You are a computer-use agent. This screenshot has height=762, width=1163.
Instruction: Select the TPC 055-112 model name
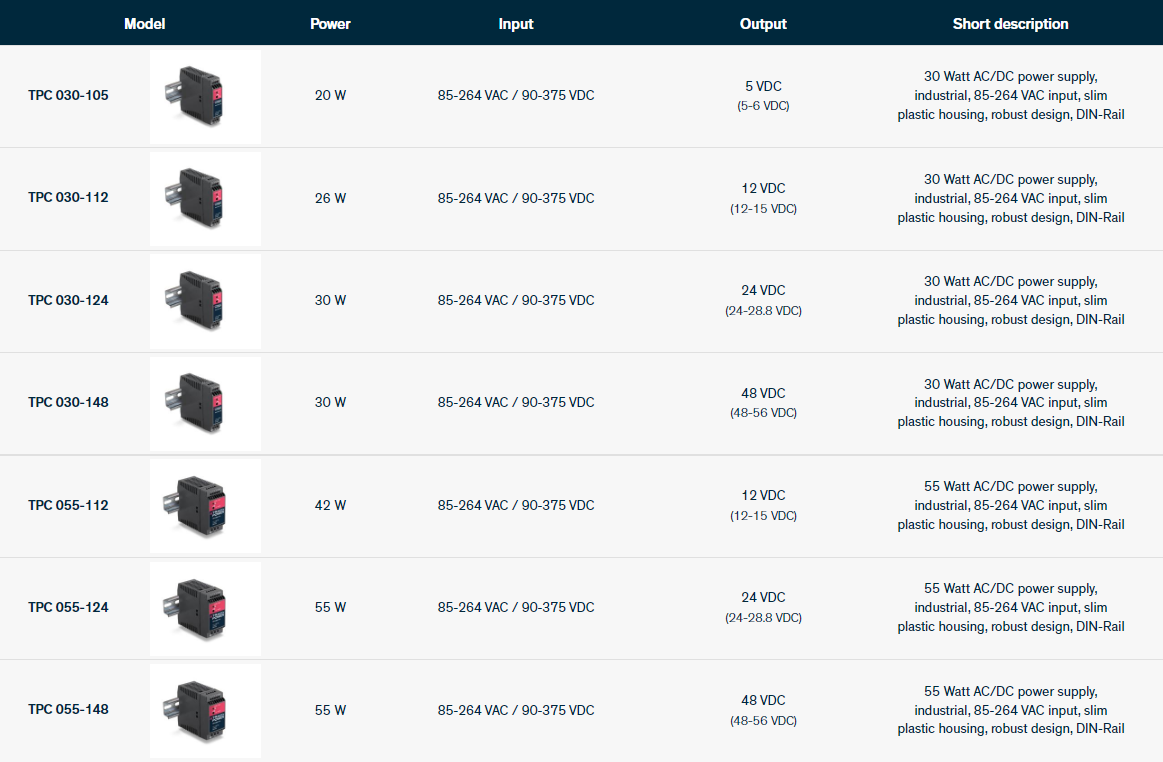coord(68,505)
